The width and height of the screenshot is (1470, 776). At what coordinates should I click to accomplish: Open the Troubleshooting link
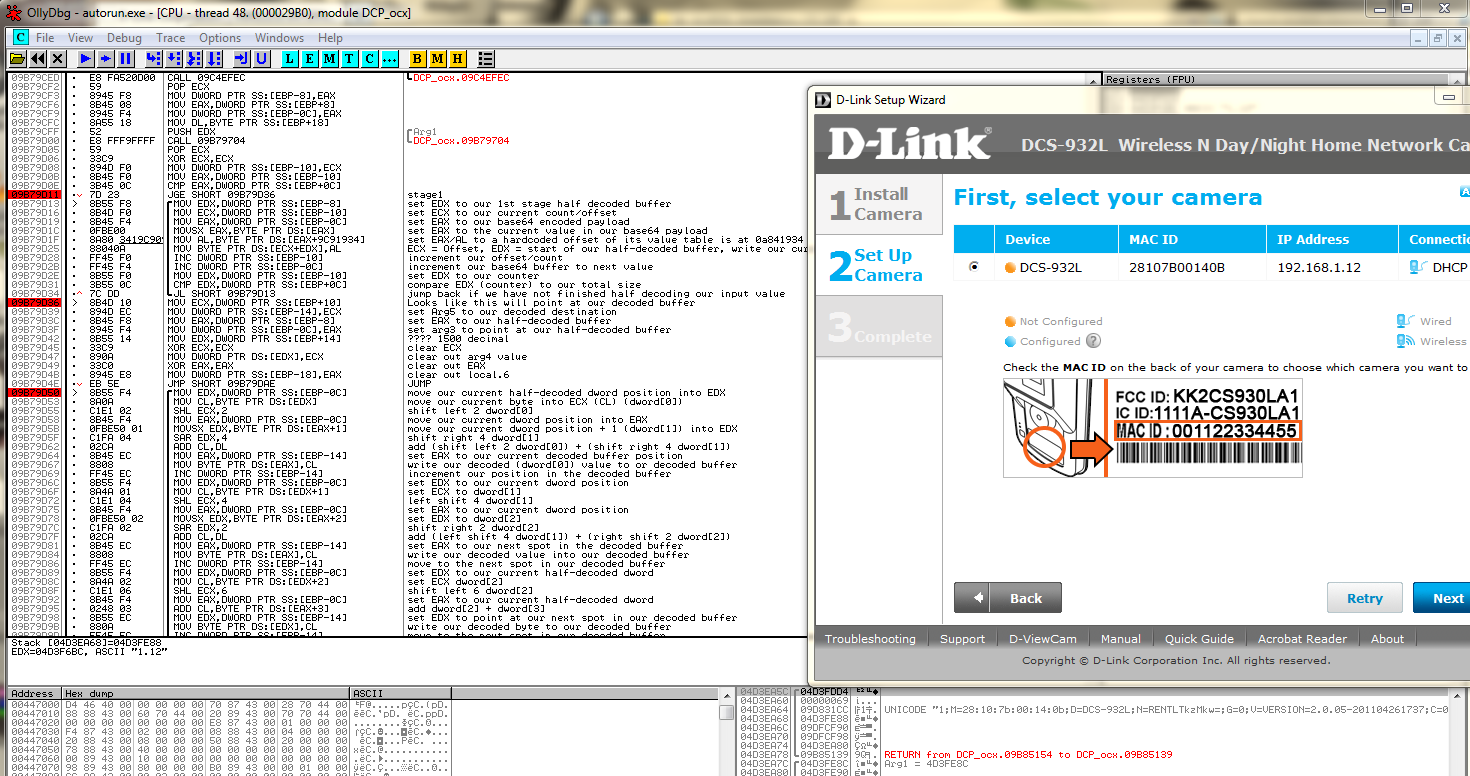870,639
